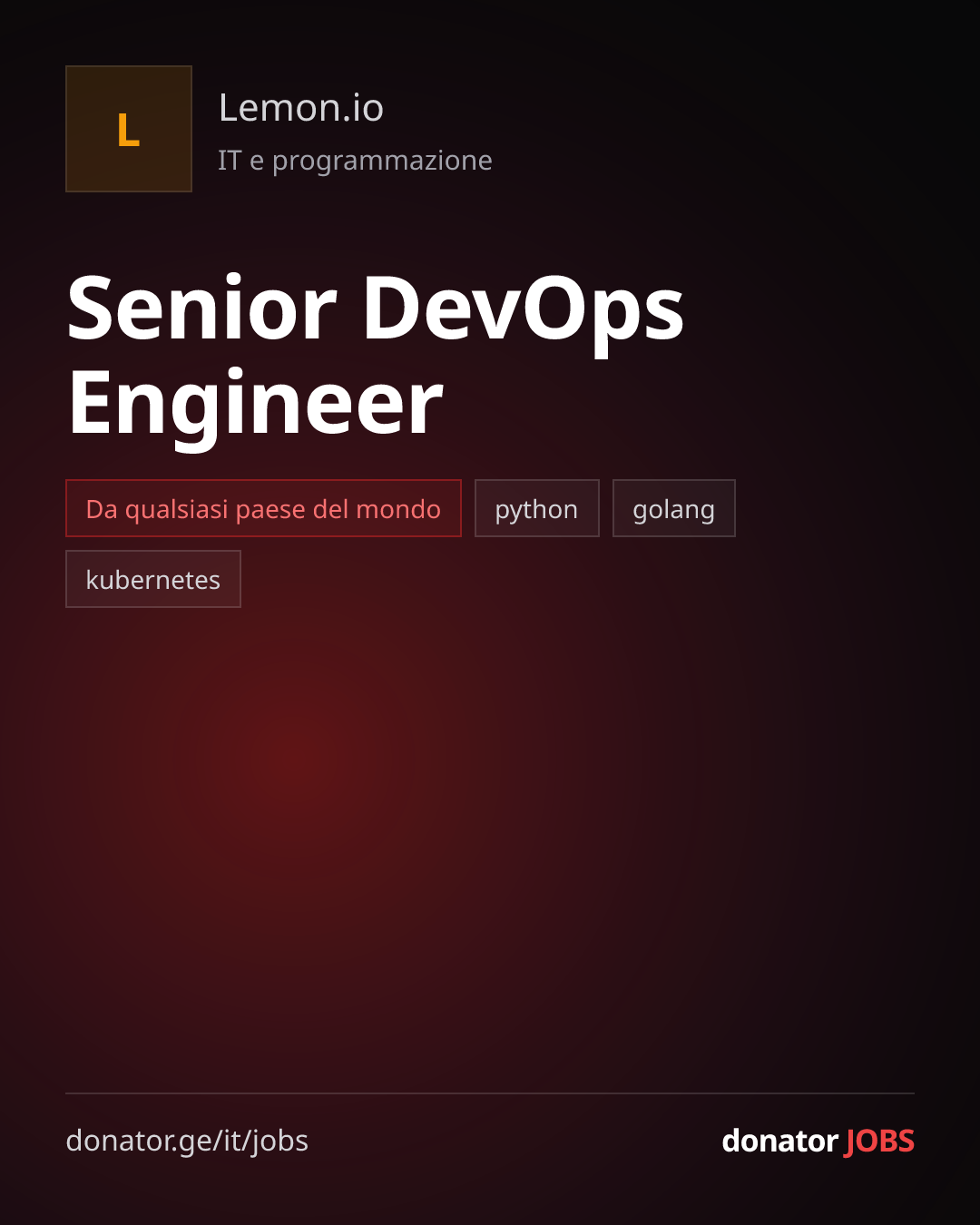Click the Senior DevOps Engineer job title
Image resolution: width=980 pixels, height=1225 pixels.
coord(376,356)
